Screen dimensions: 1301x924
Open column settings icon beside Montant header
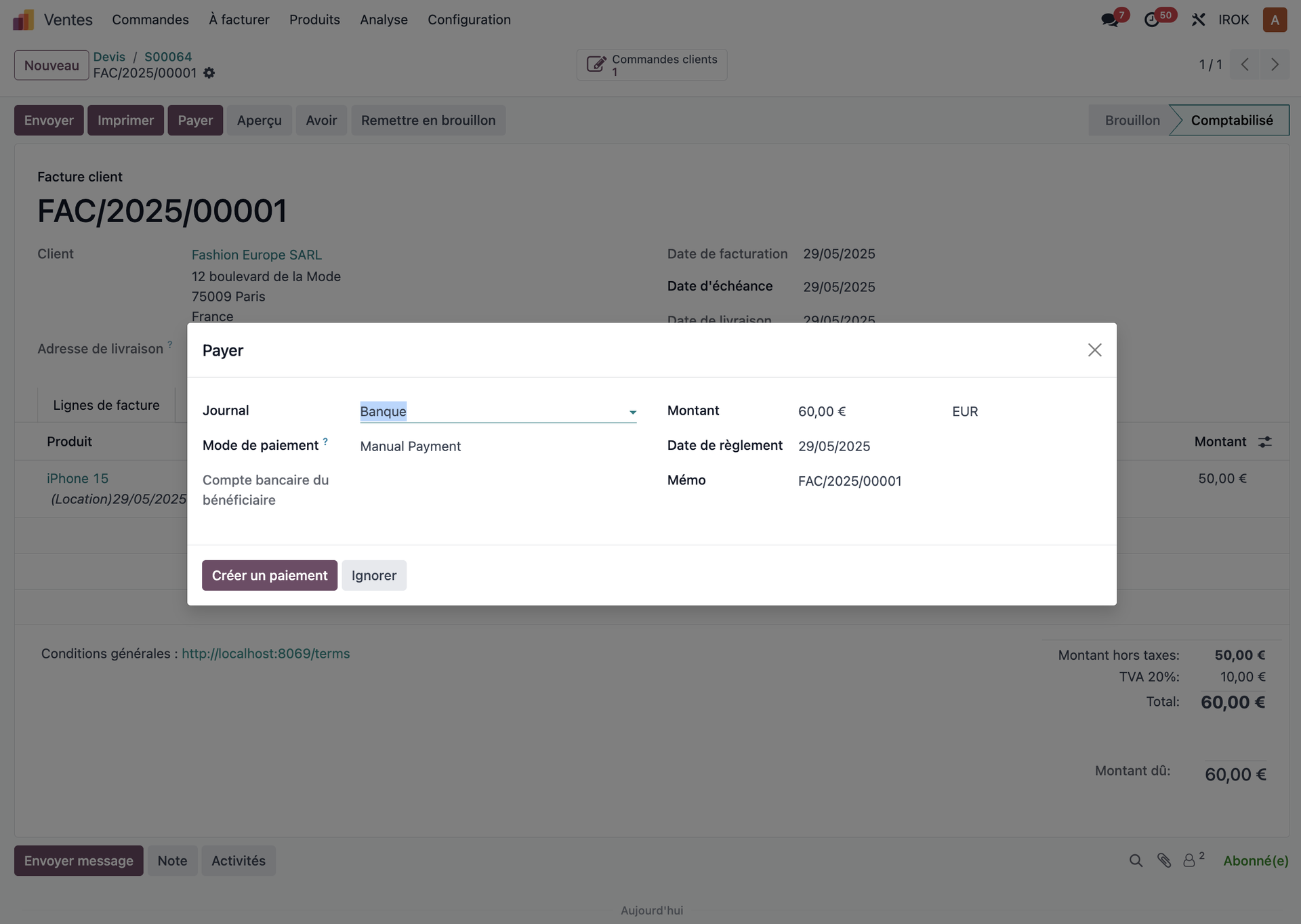(1265, 442)
